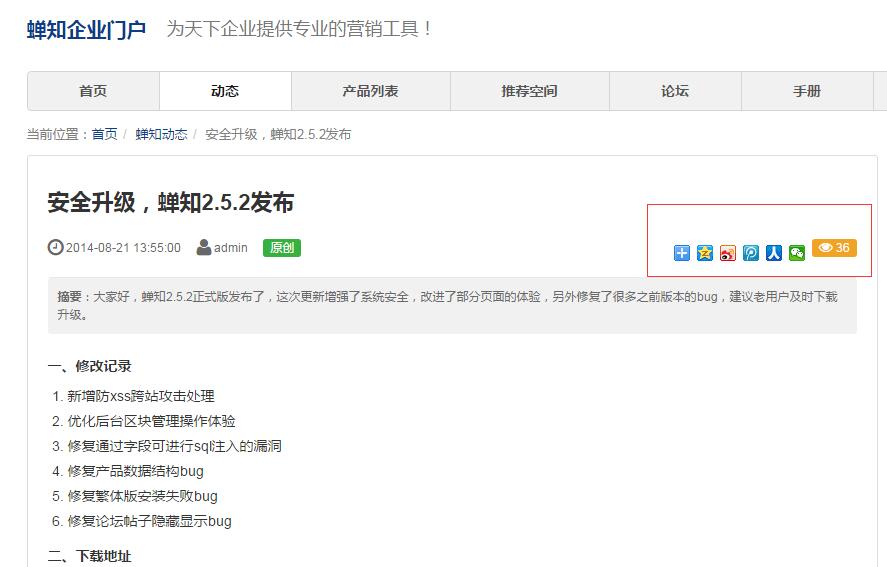Viewport: 887px width, 567px height.
Task: Click the orange view count badge 36
Action: tap(834, 248)
